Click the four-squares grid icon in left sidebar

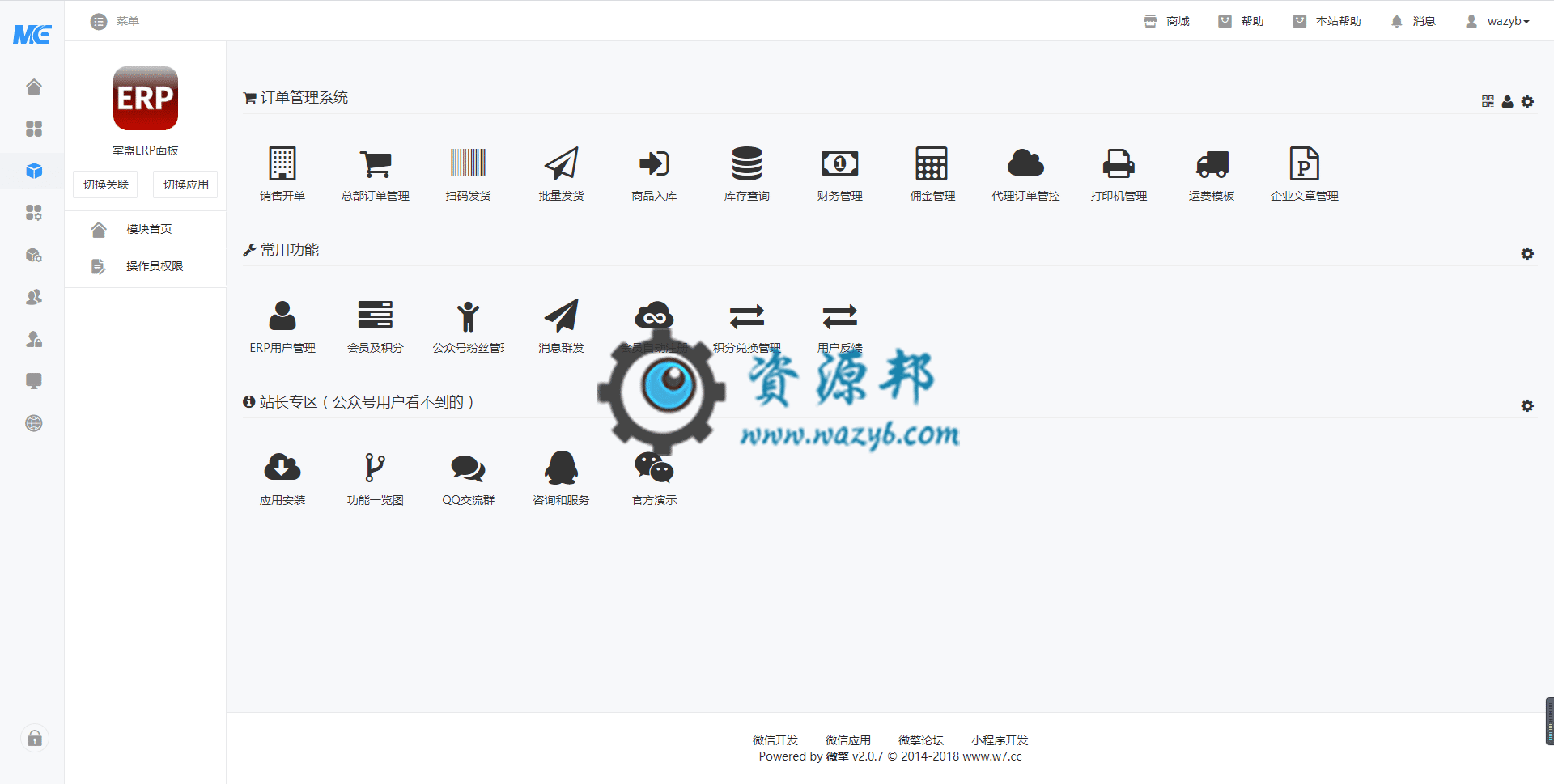34,129
